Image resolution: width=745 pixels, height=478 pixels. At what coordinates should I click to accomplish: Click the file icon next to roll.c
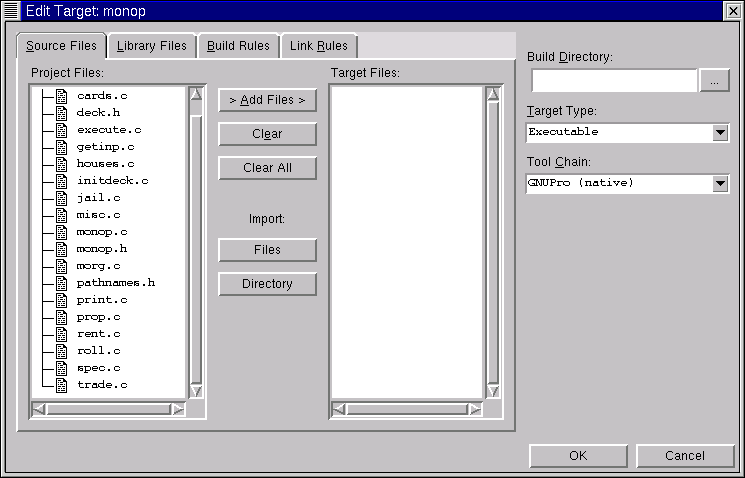[61, 351]
